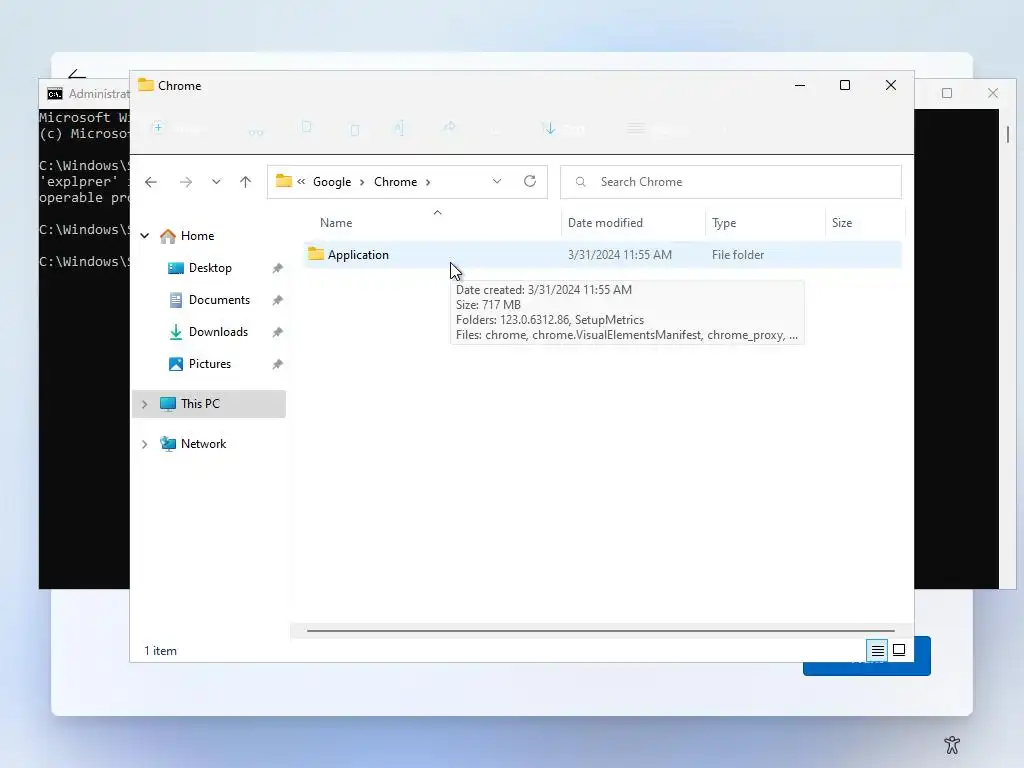This screenshot has width=1024, height=768.
Task: Expand the This PC tree node
Action: coord(145,404)
